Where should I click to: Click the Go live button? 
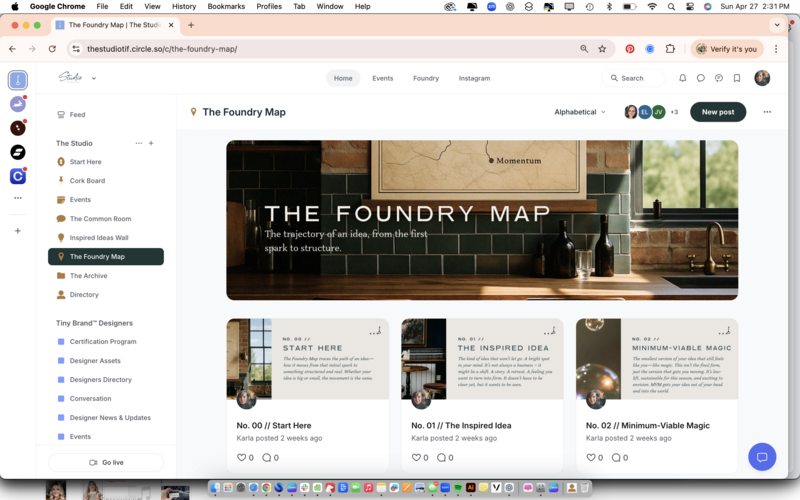[106, 462]
